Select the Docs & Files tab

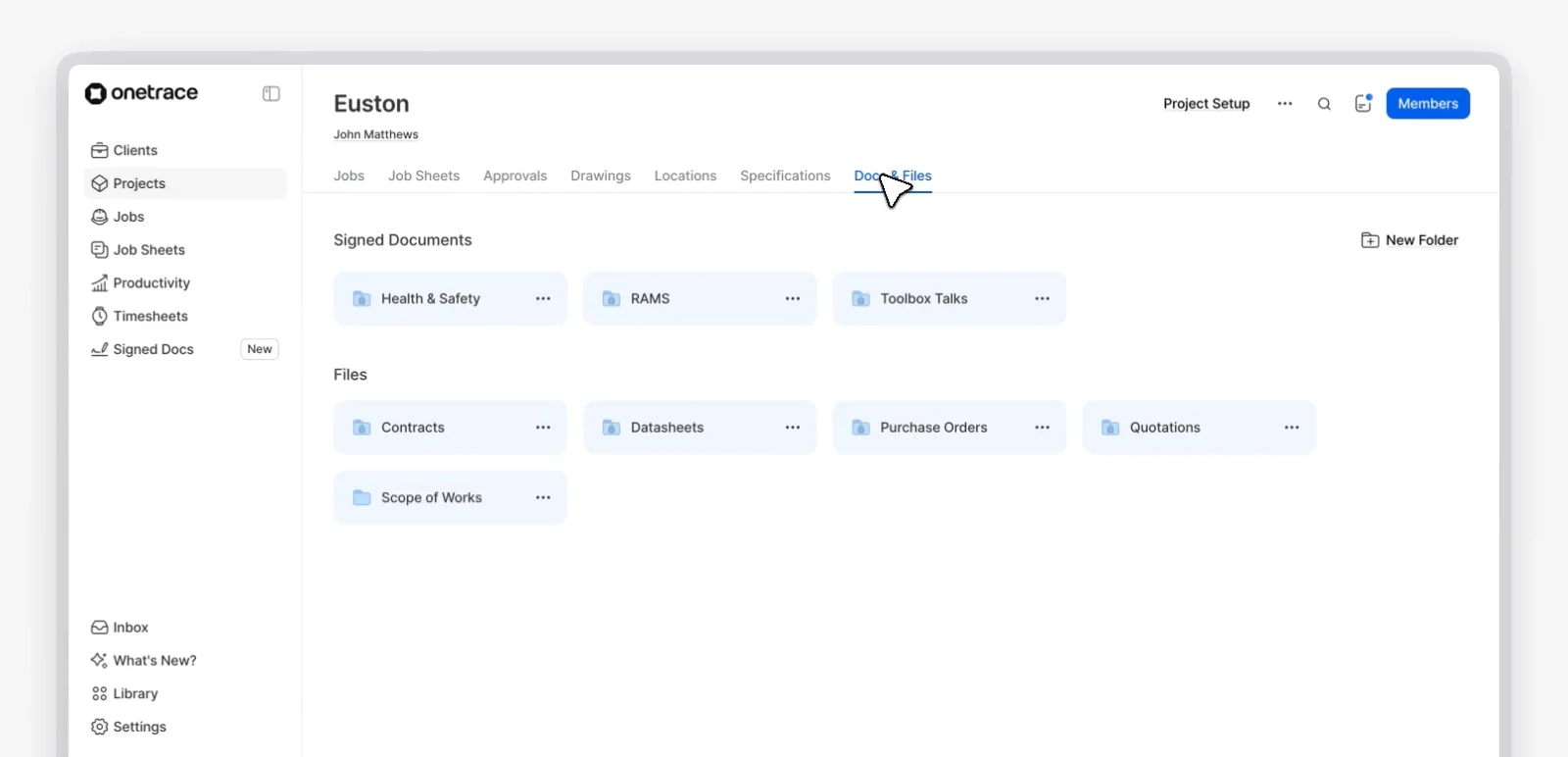(x=893, y=177)
